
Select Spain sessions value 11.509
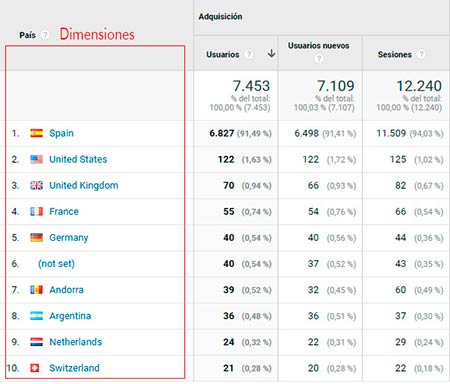point(391,133)
